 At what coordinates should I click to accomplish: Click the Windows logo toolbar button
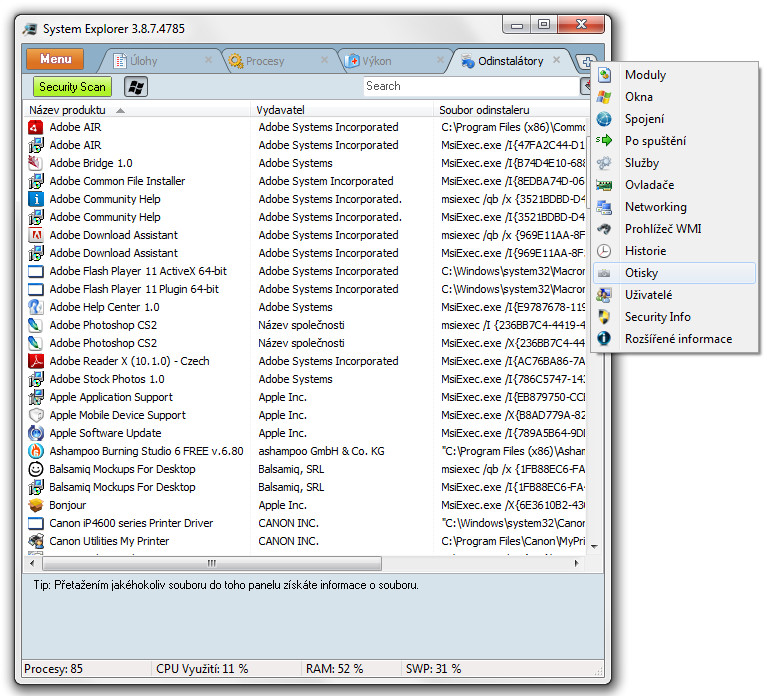(x=136, y=87)
